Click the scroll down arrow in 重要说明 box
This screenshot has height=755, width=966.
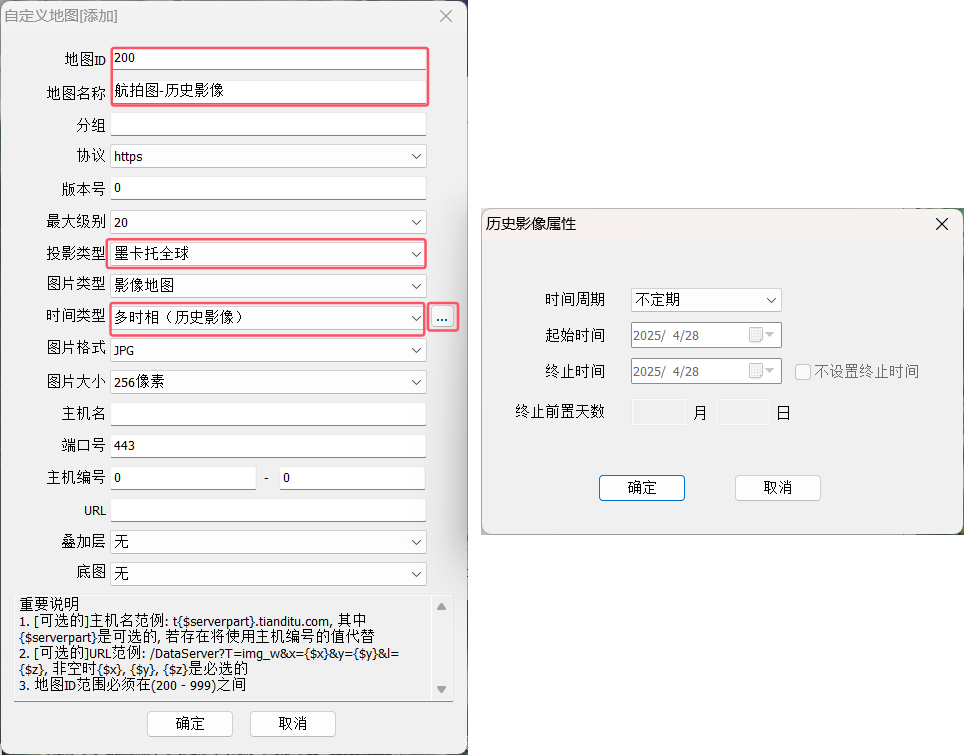pos(442,690)
